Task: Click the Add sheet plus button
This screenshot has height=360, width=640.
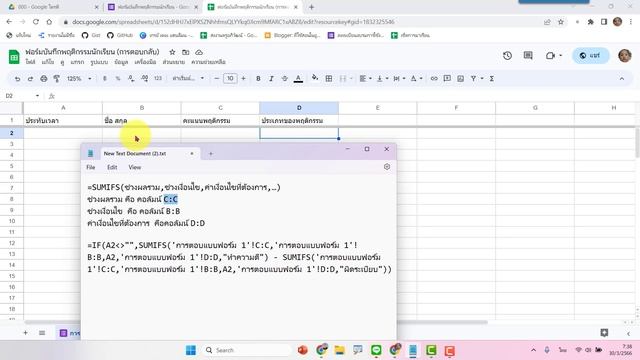Action: tap(25, 333)
